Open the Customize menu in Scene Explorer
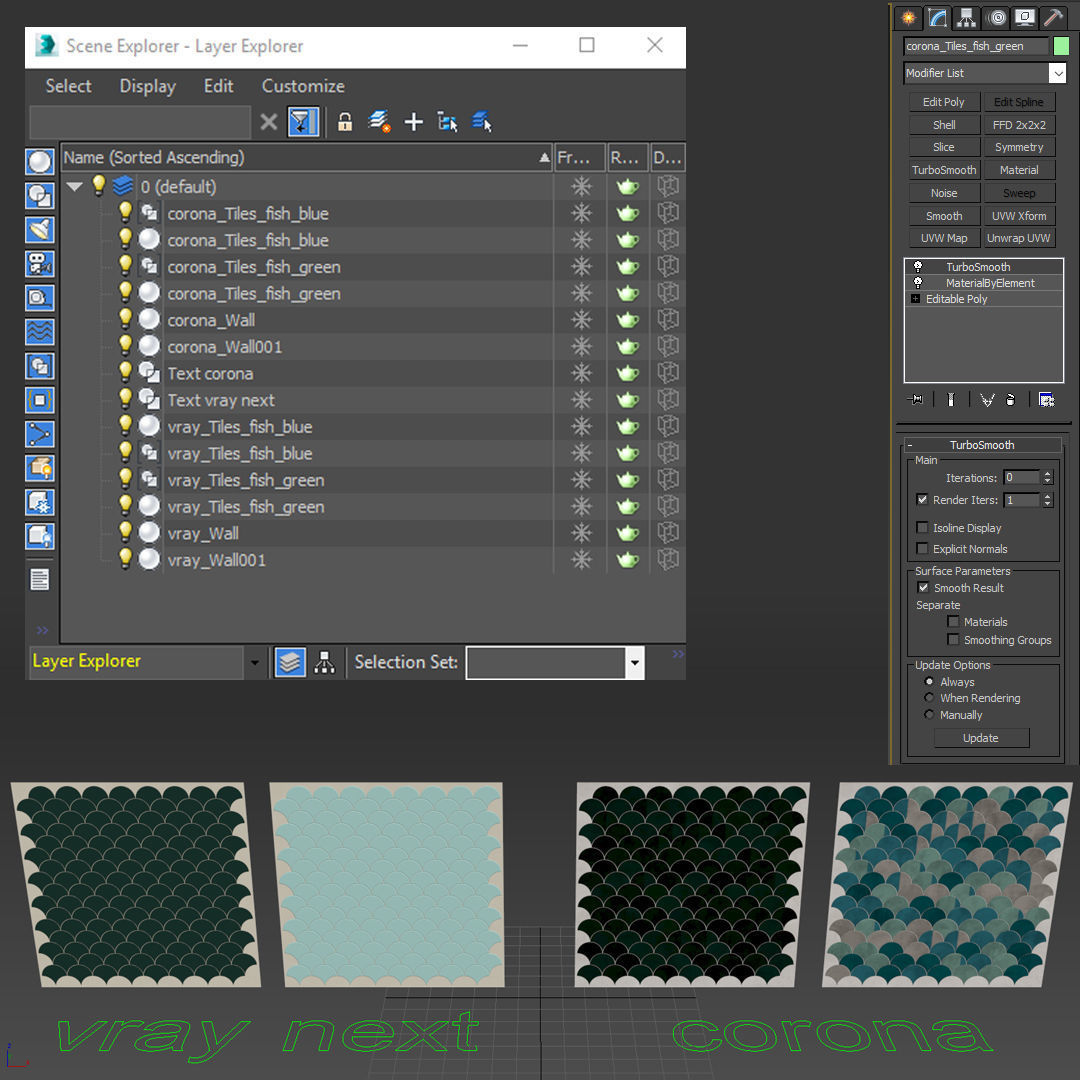 point(303,86)
